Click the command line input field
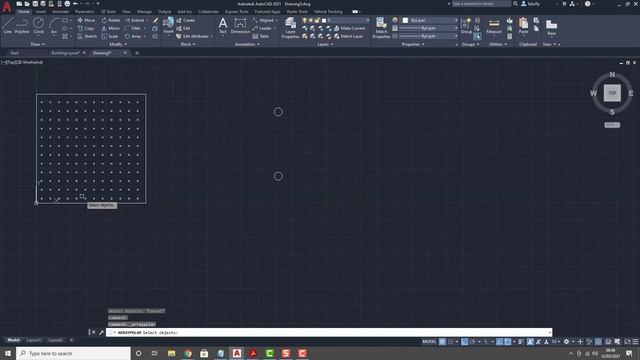This screenshot has height=360, width=640. tap(329, 333)
